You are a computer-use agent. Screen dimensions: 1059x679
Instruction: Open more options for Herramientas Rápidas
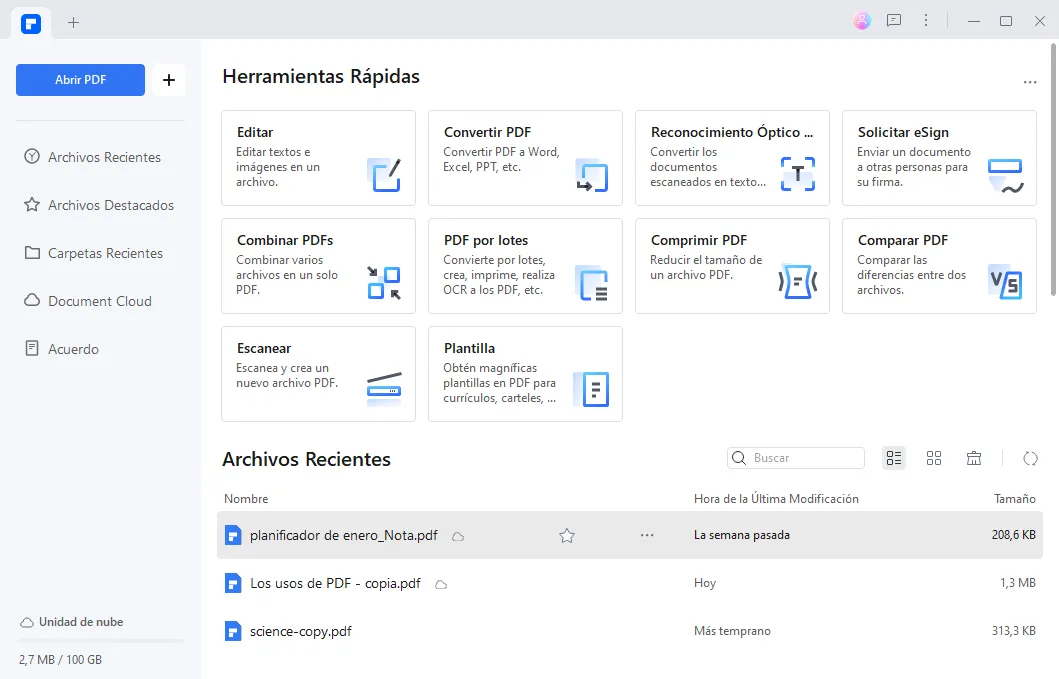pos(1030,82)
